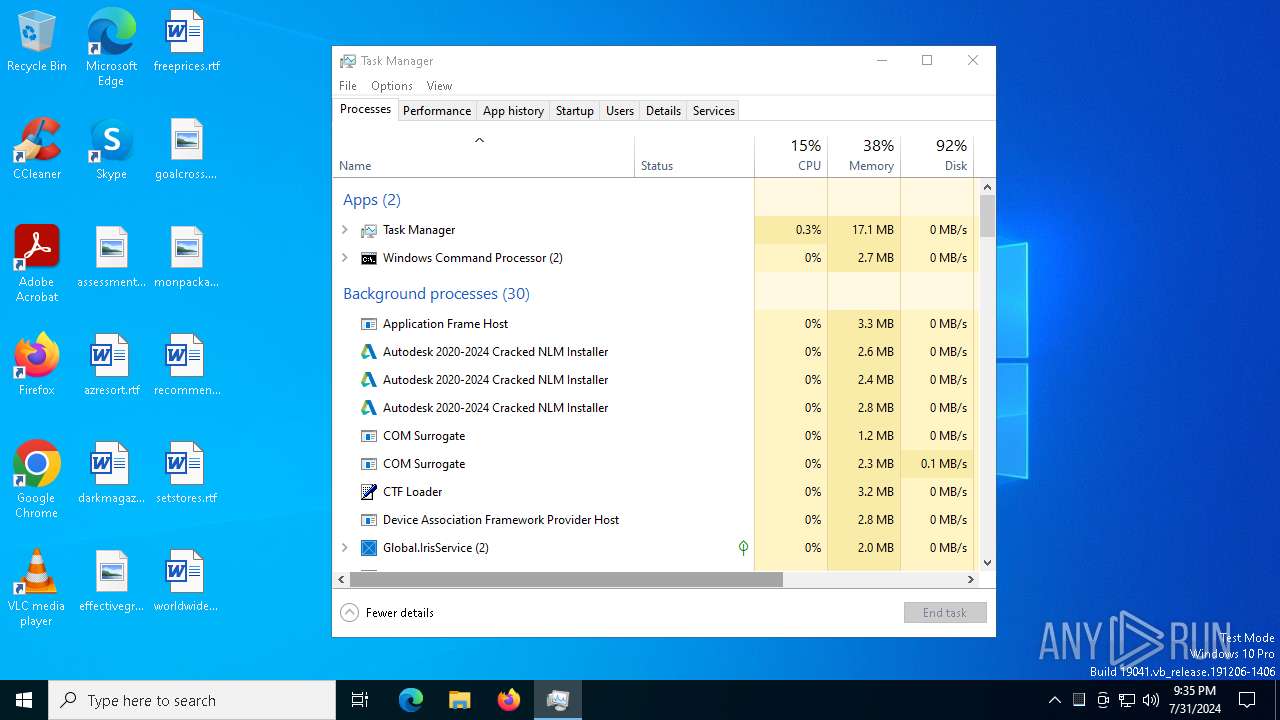Open goalcross image file on desktop

pos(186,149)
